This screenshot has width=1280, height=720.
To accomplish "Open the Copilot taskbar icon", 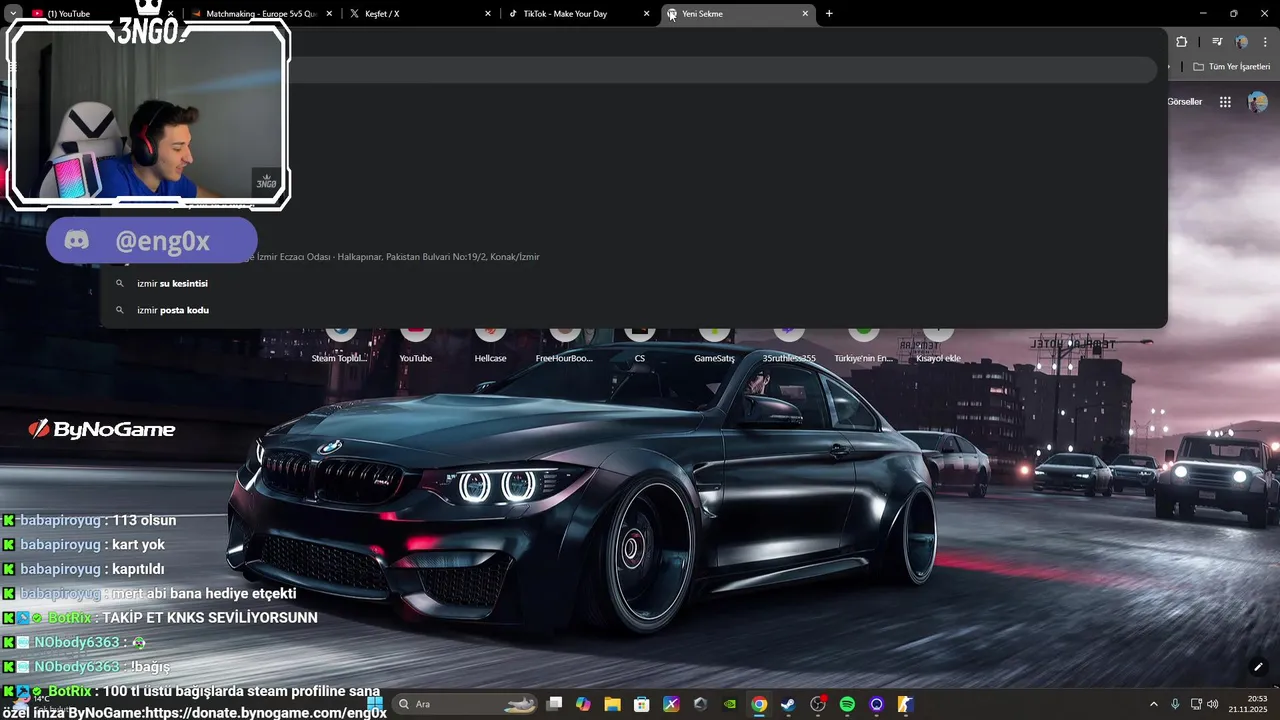I will click(x=584, y=704).
